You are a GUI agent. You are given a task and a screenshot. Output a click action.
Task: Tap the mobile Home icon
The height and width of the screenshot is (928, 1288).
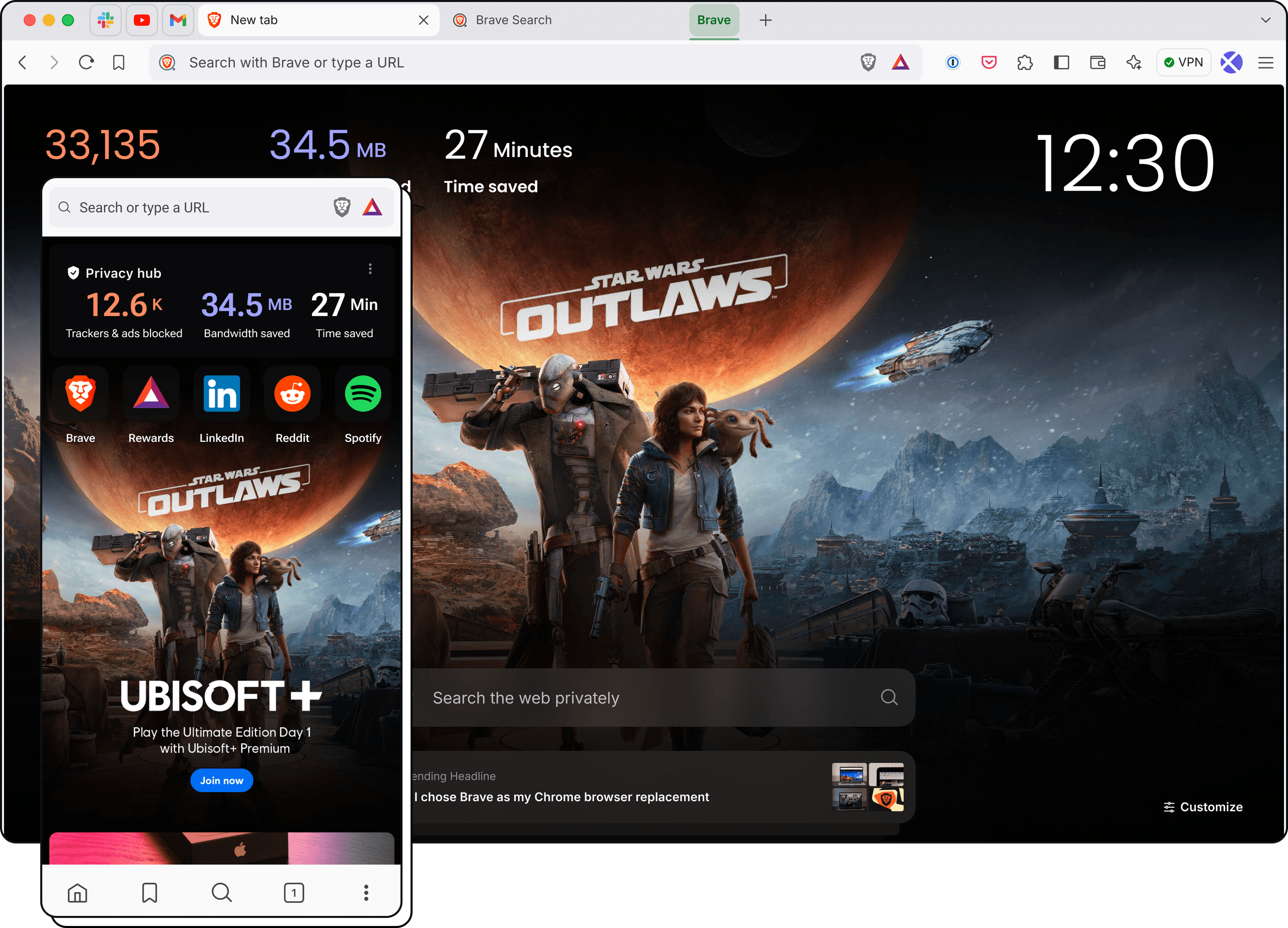pos(77,893)
